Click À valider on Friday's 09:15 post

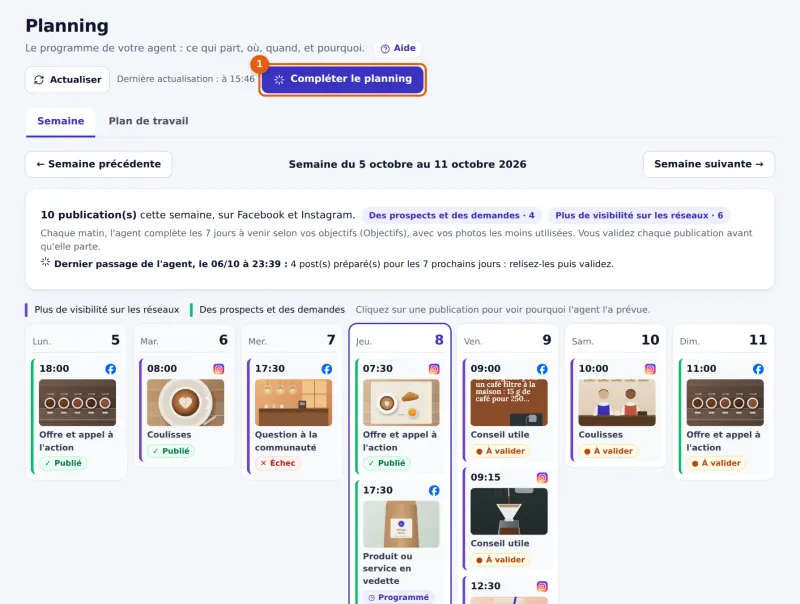tap(501, 560)
